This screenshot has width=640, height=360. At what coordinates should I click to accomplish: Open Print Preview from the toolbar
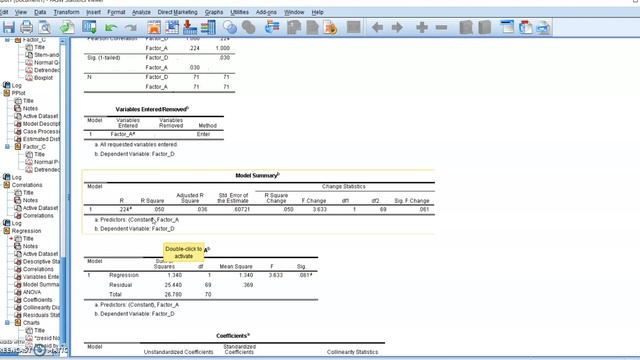(x=44, y=27)
